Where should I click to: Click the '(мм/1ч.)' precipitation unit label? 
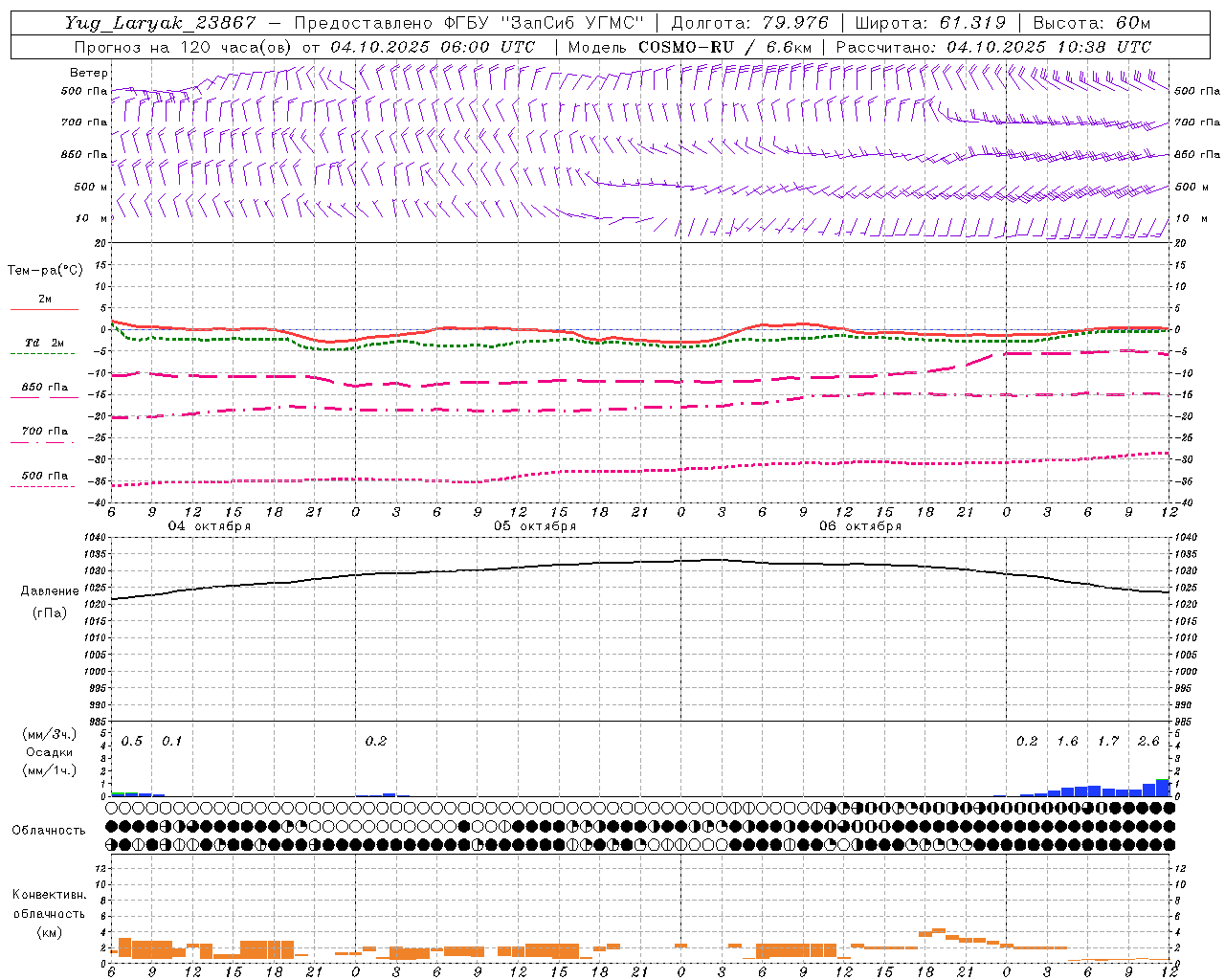coord(49,769)
